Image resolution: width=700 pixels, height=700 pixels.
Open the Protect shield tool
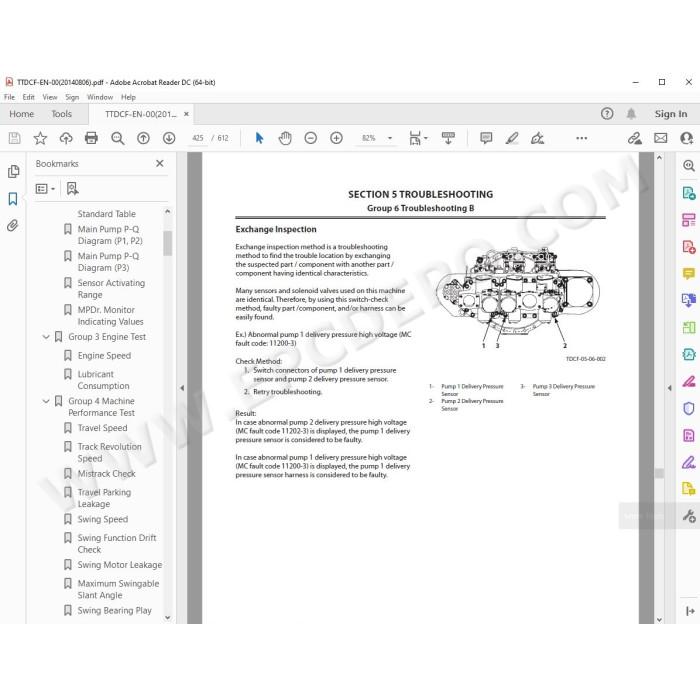688,408
